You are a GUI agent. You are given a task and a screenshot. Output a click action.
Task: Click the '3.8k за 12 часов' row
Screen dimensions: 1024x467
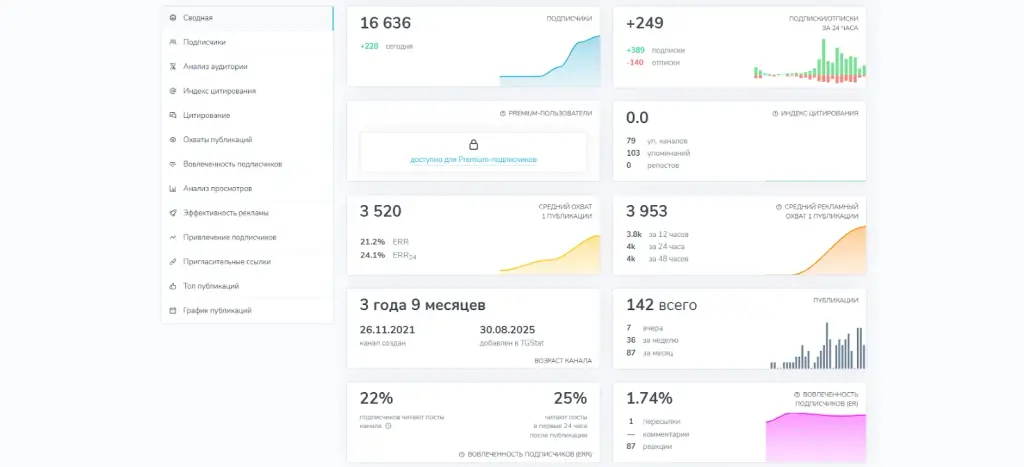tap(658, 234)
